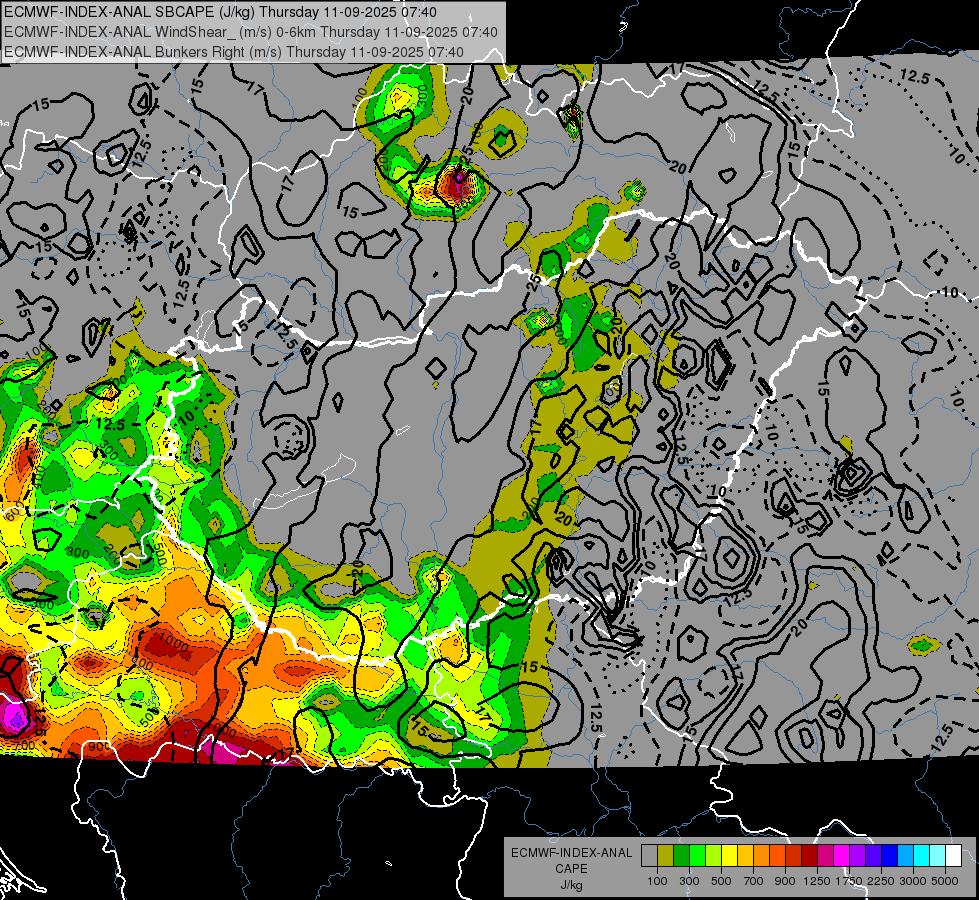Click the 900 tick label in legend
The image size is (979, 900).
pos(785,881)
